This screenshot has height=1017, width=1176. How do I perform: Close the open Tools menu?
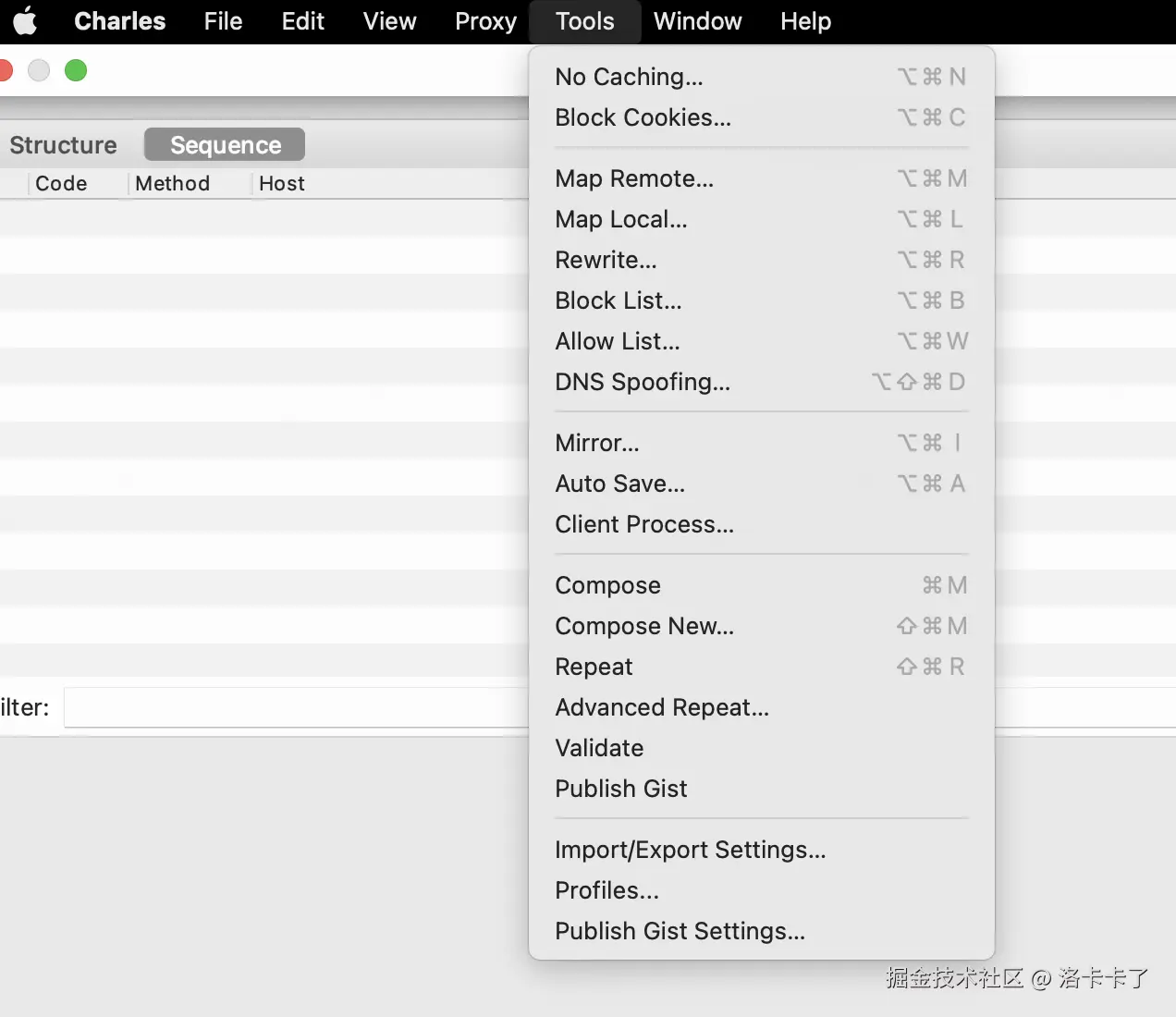[x=585, y=21]
